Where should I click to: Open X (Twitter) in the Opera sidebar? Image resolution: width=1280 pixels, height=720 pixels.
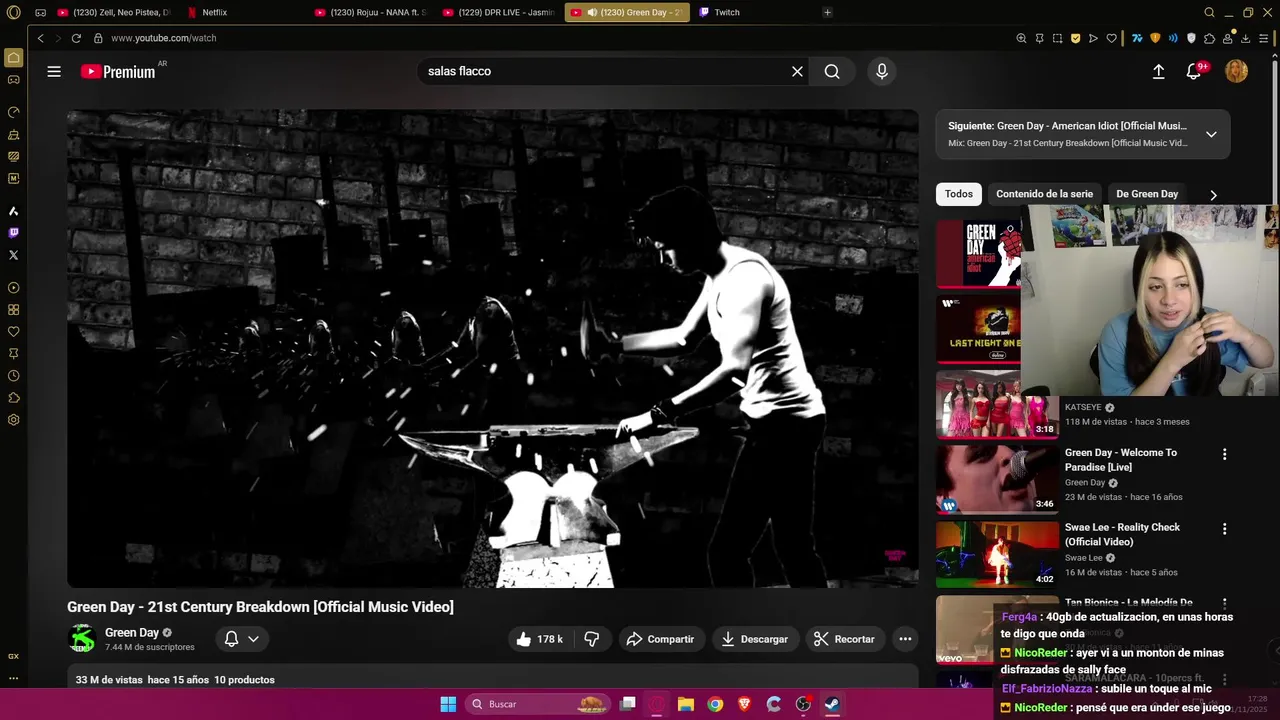13,255
